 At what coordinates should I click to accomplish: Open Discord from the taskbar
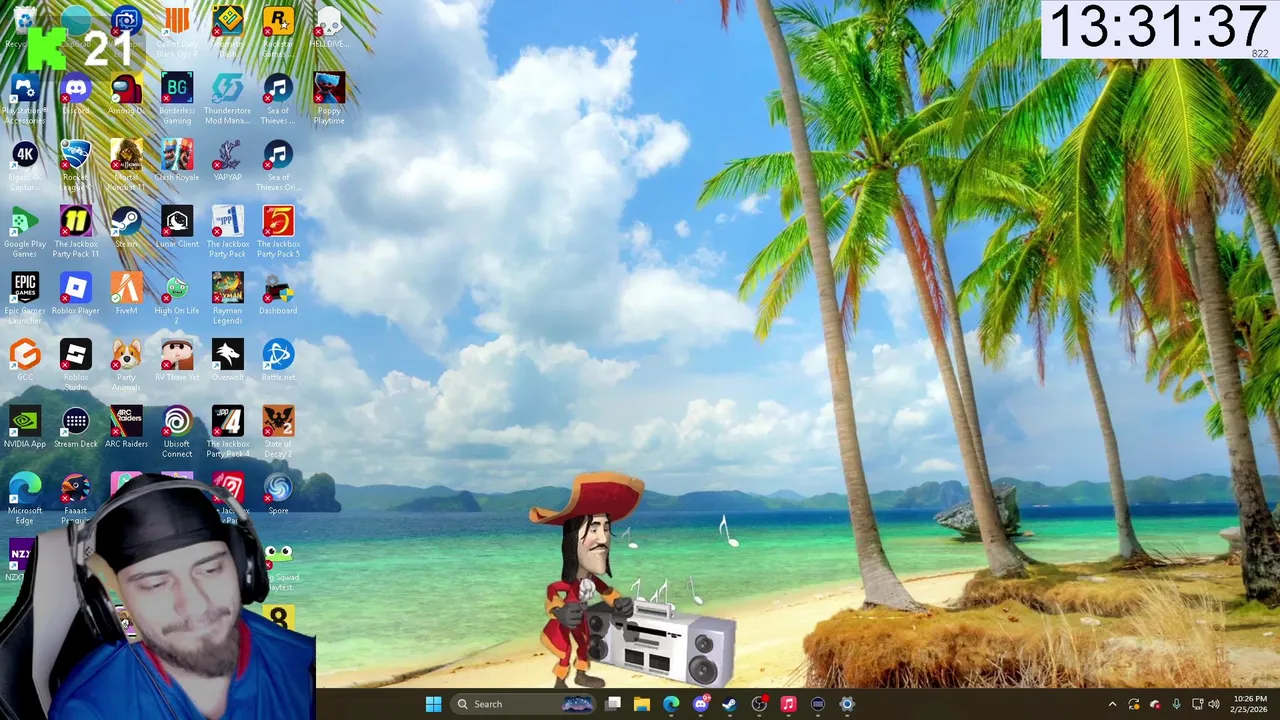(701, 704)
